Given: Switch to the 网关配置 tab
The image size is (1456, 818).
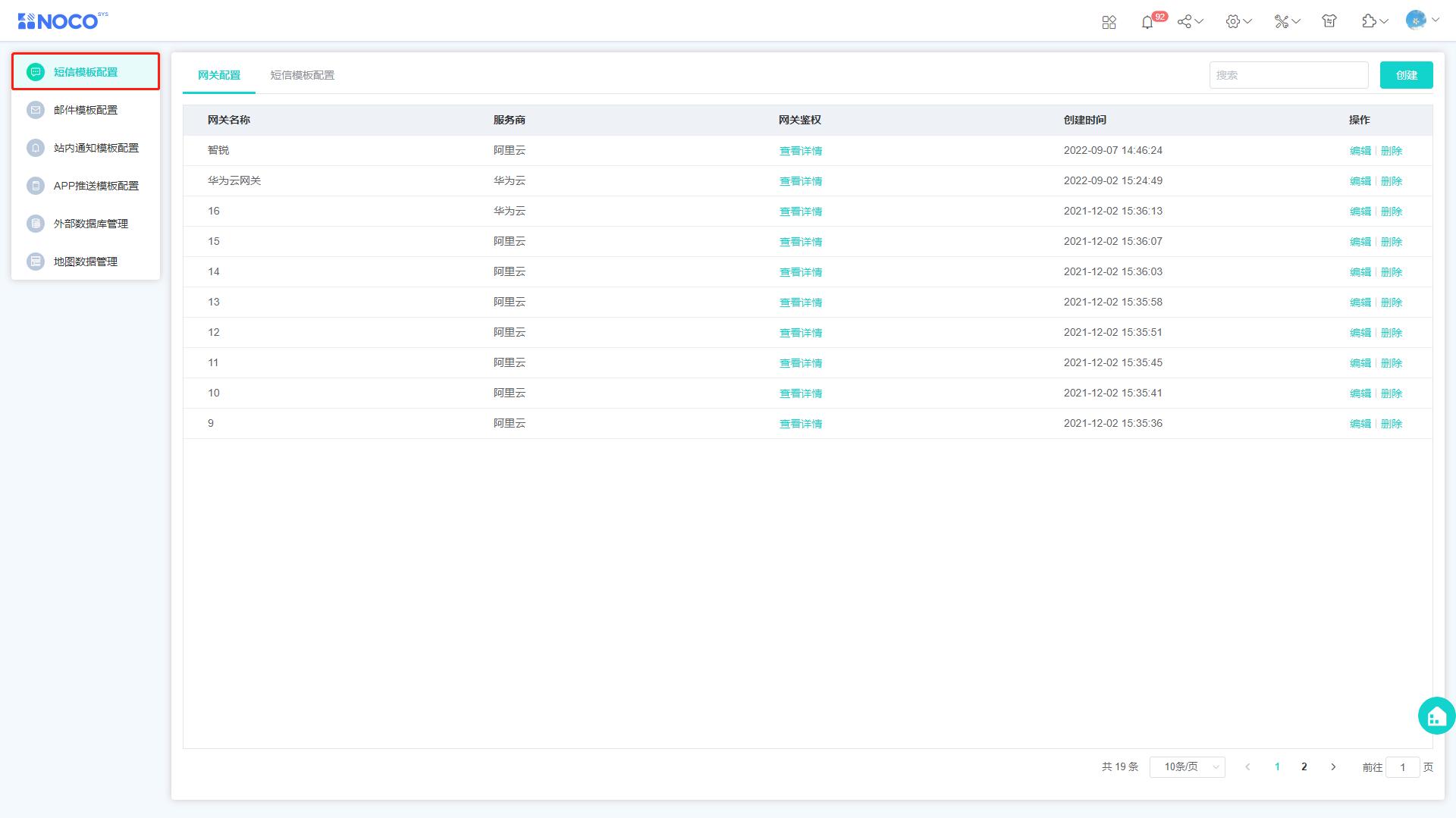Looking at the screenshot, I should 219,75.
